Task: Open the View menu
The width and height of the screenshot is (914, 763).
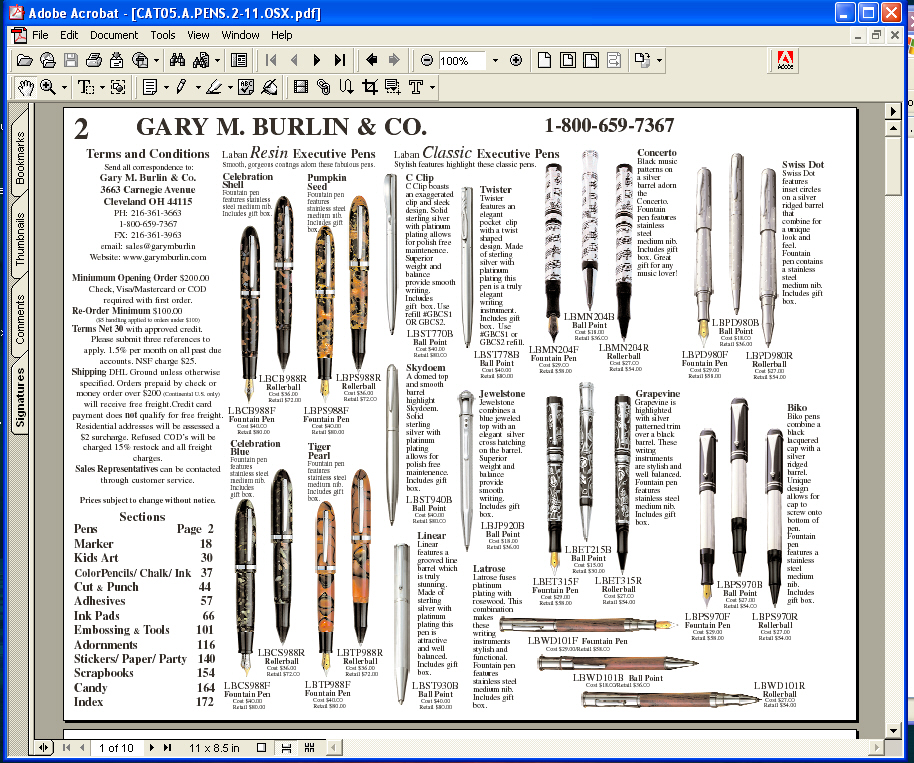Action: pyautogui.click(x=198, y=35)
